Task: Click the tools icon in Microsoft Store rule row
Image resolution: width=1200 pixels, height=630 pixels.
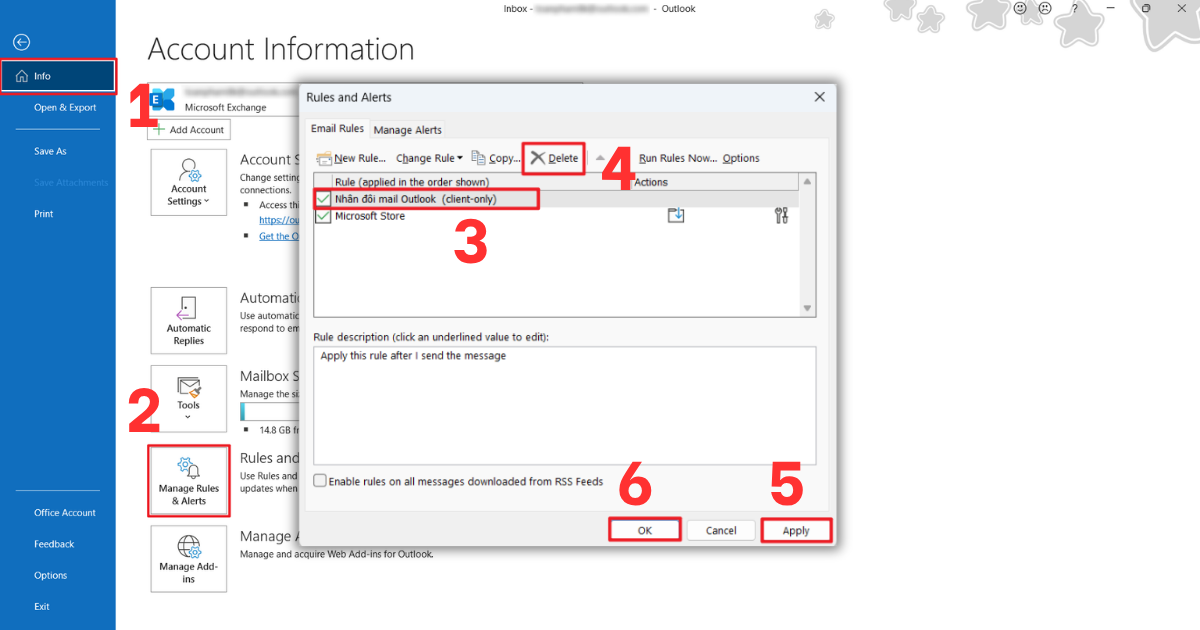Action: 782,216
